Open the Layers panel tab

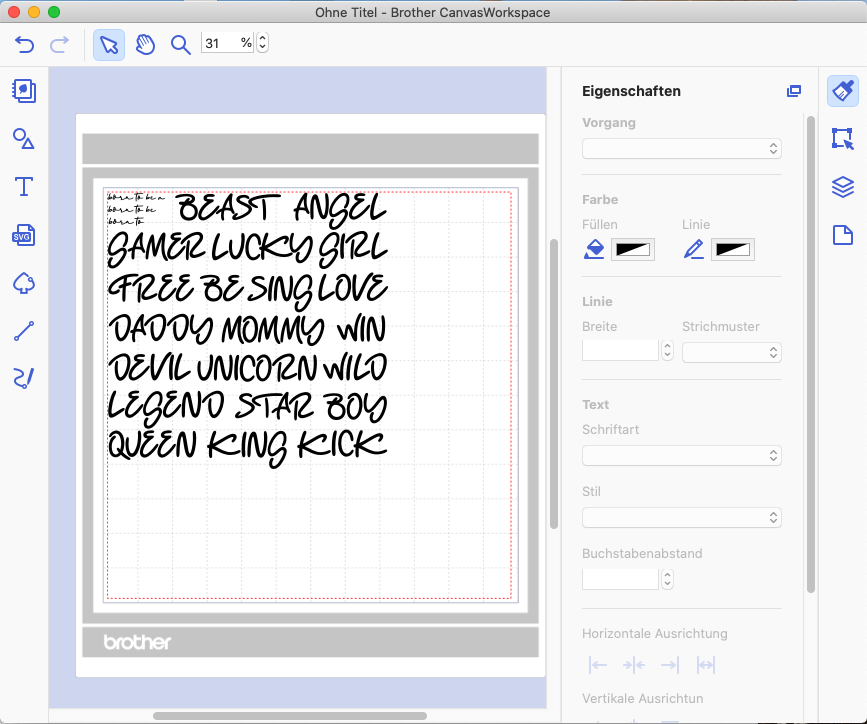[x=843, y=187]
